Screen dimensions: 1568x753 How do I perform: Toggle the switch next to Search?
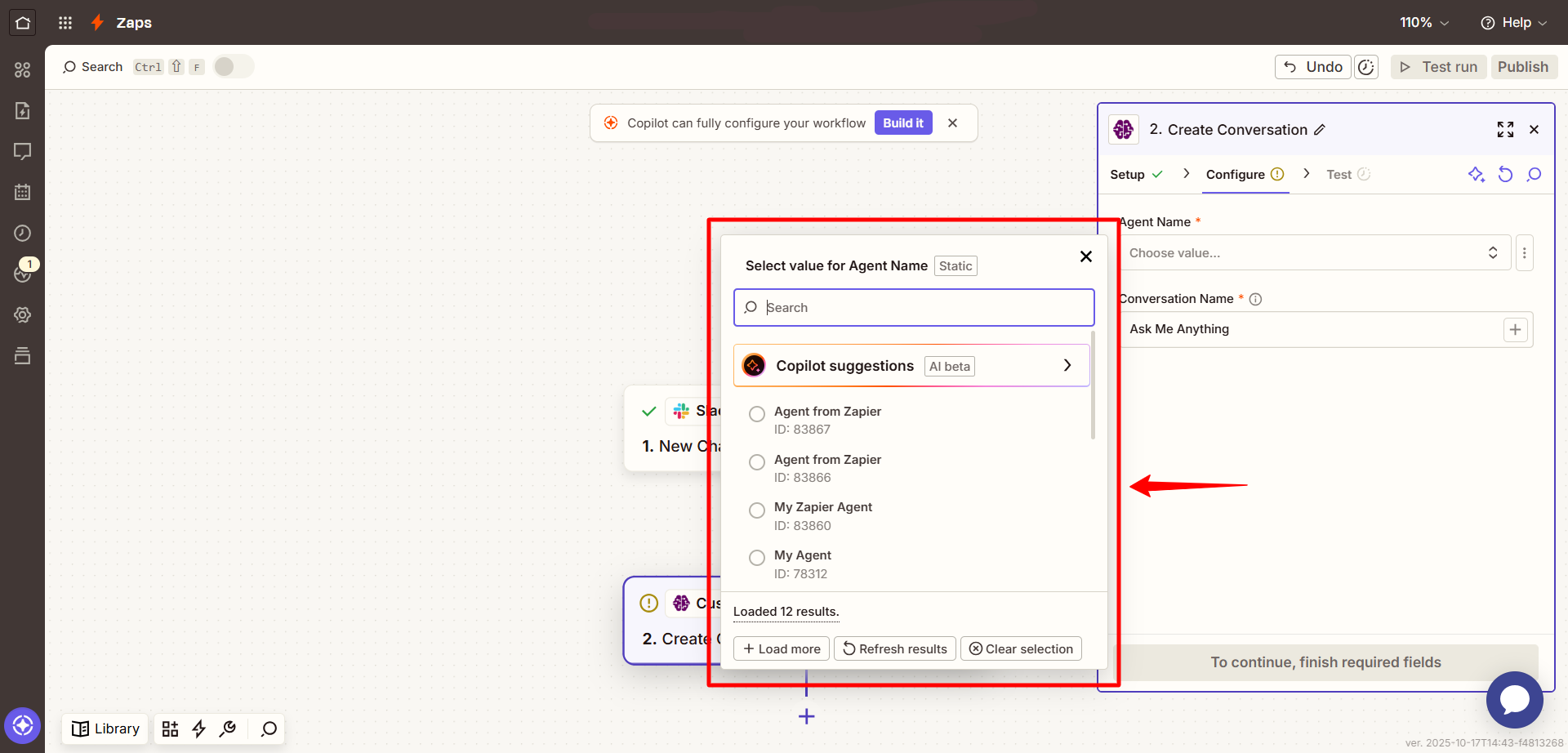click(234, 67)
